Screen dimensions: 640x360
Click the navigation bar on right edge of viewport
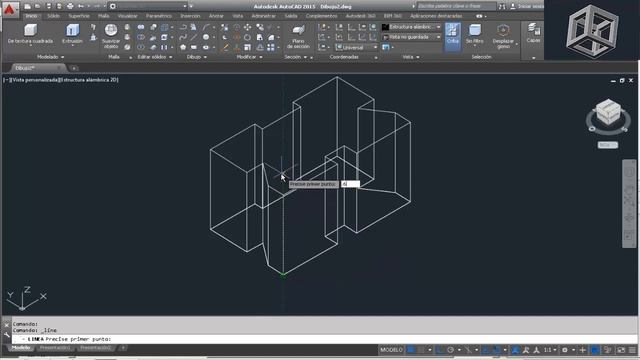[x=629, y=203]
